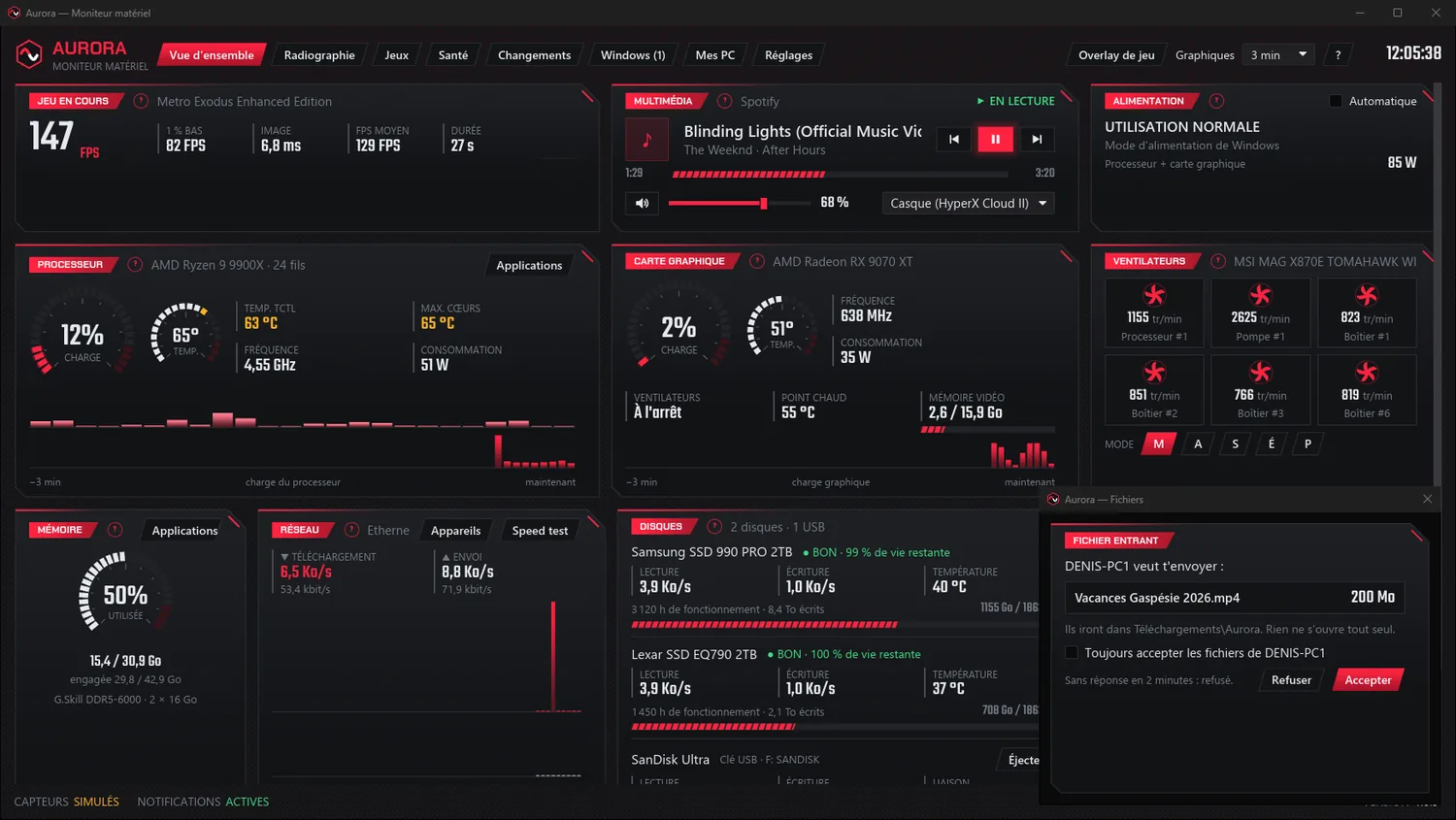Go to the Santé tab
1456x820 pixels.
[453, 55]
